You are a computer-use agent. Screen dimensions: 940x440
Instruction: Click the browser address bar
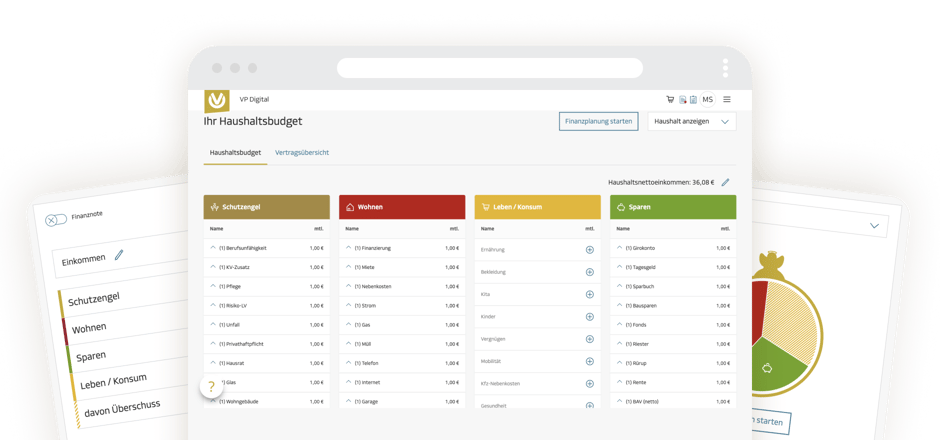(490, 68)
